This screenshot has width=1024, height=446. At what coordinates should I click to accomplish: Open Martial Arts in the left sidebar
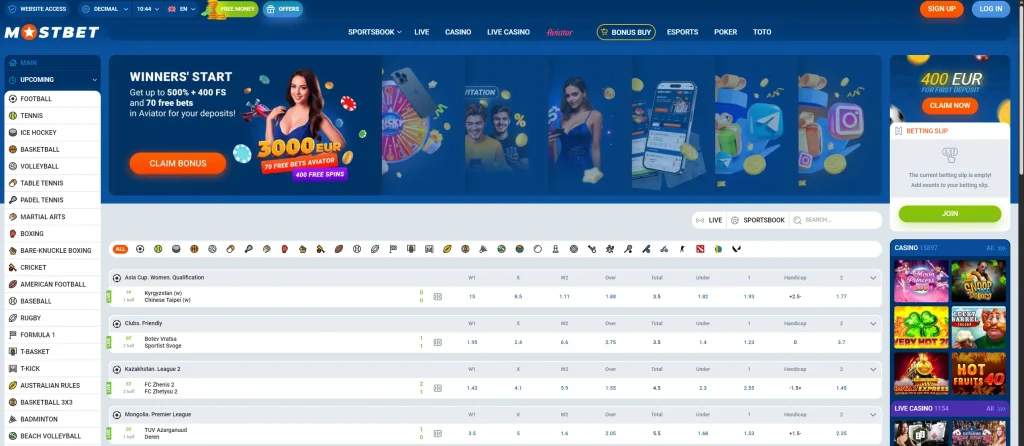coord(52,217)
